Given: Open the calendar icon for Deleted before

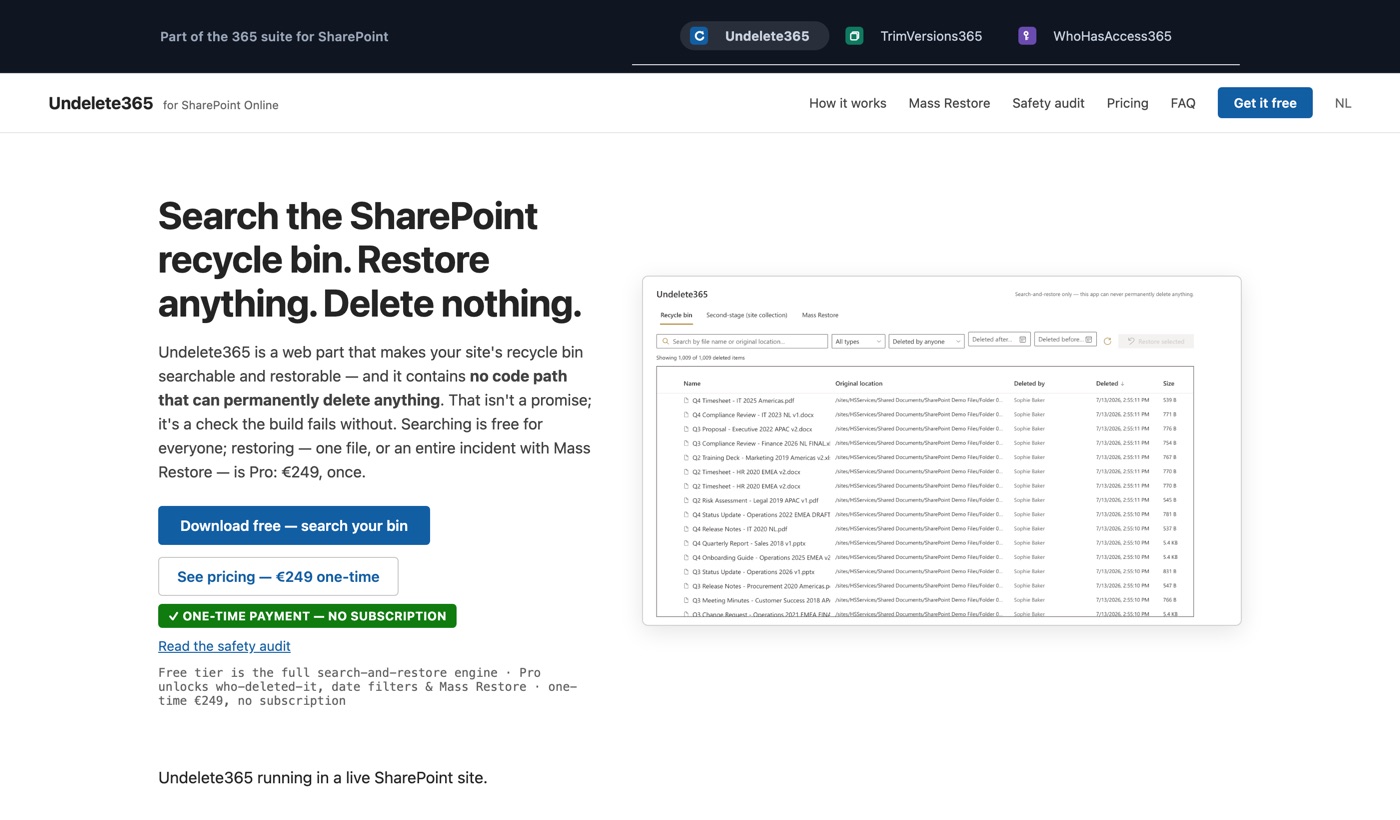Looking at the screenshot, I should (x=1088, y=340).
